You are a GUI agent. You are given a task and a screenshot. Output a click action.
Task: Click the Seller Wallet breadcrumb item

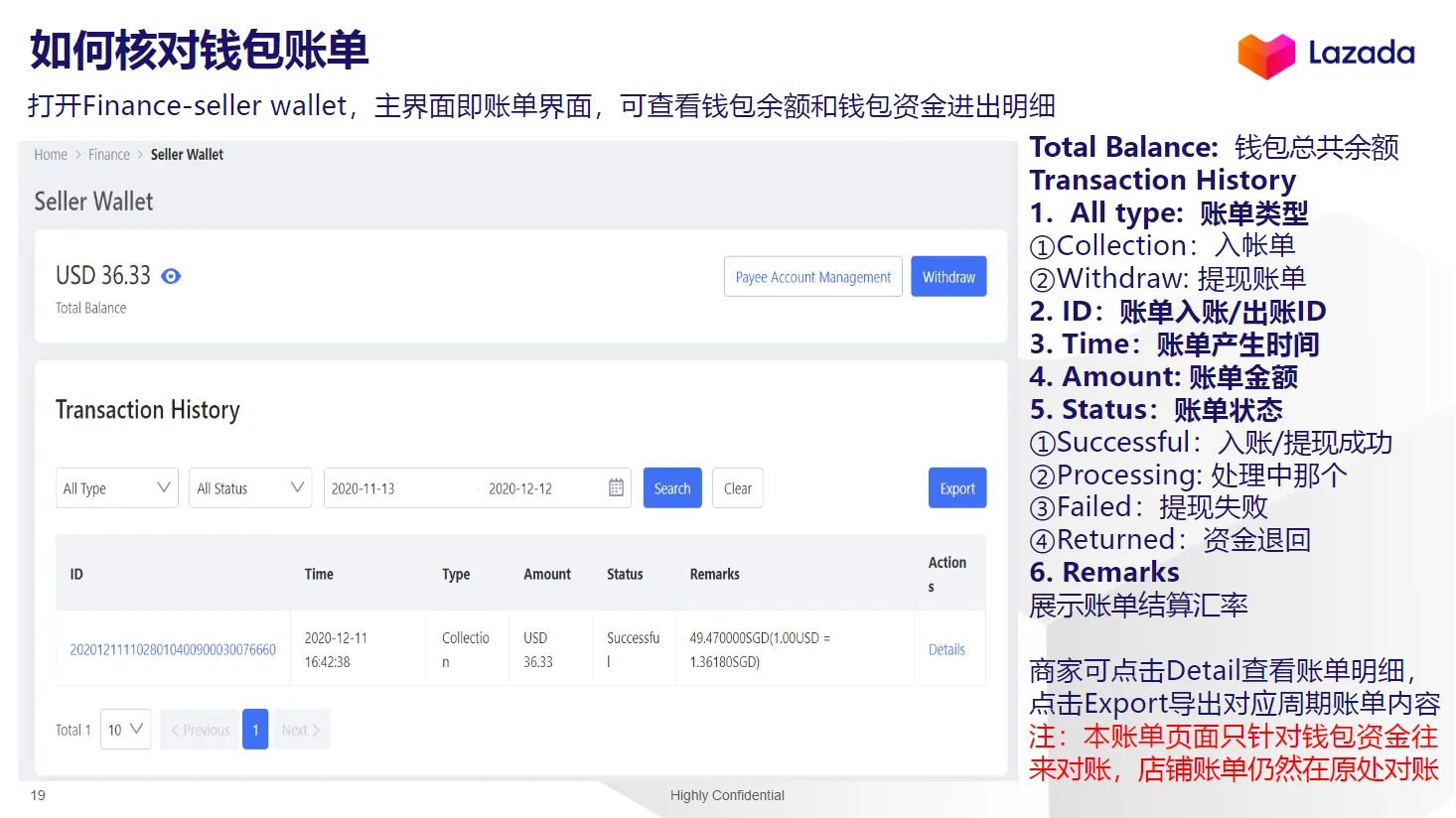pos(187,154)
